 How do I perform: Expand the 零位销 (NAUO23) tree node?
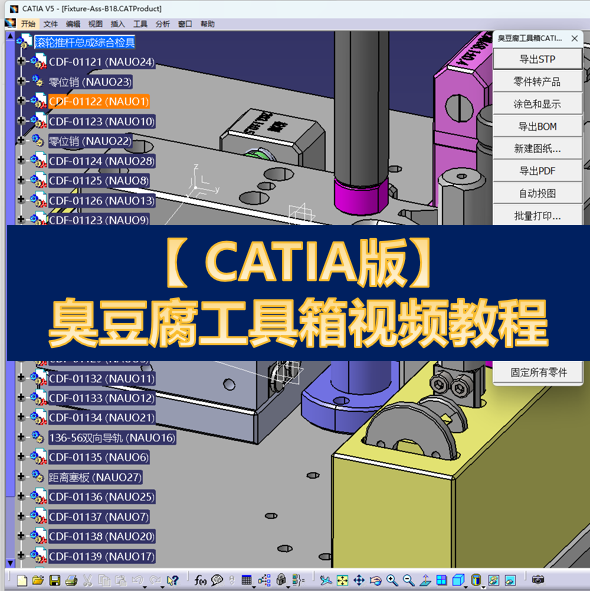21,81
